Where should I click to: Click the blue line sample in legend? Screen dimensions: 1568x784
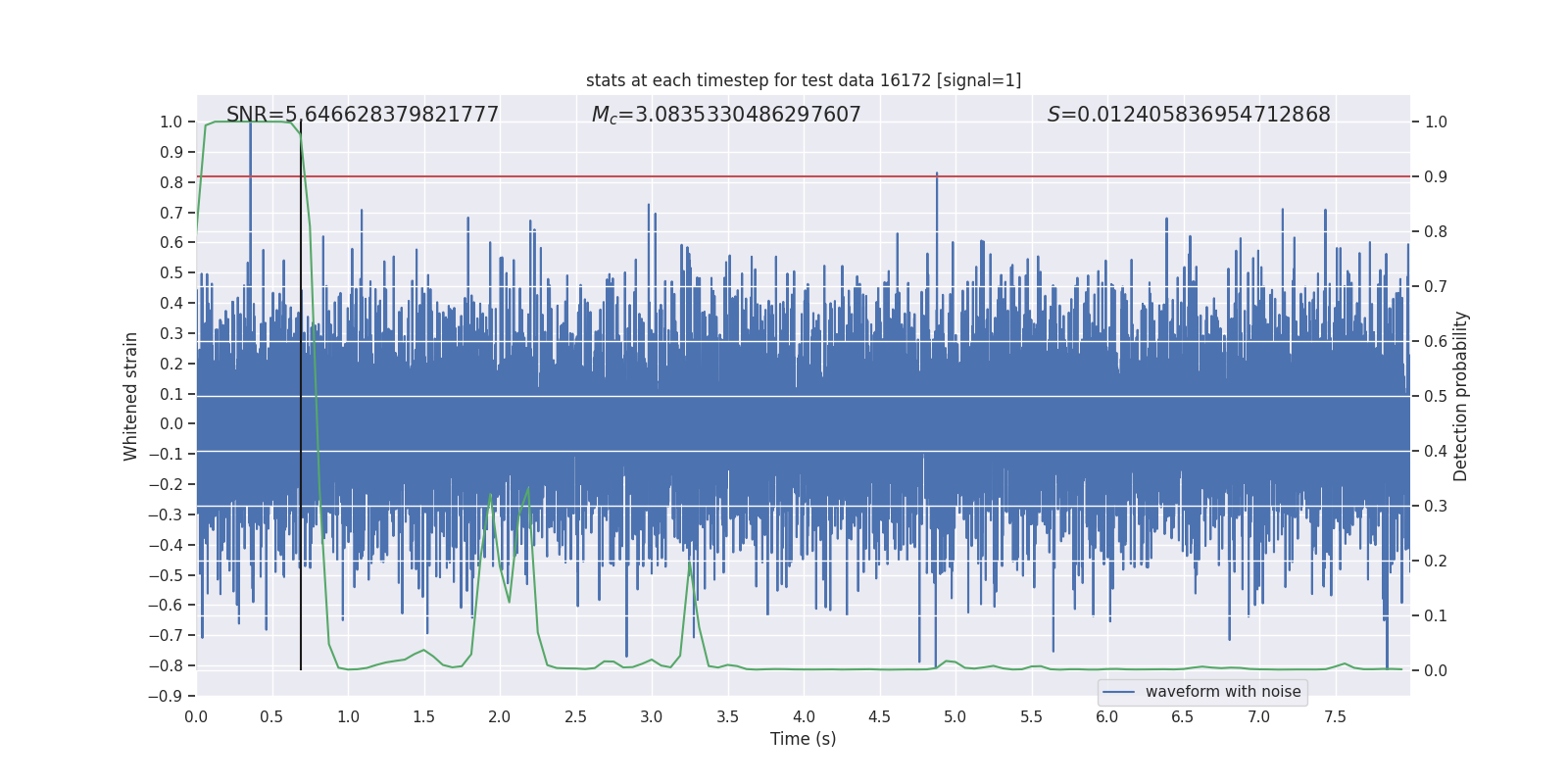coord(1118,692)
